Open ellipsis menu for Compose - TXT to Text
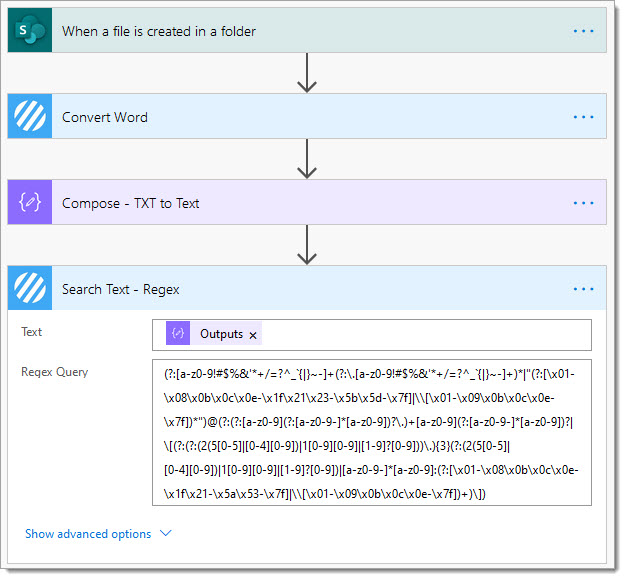Screen dimensions: 625x579 coord(583,203)
